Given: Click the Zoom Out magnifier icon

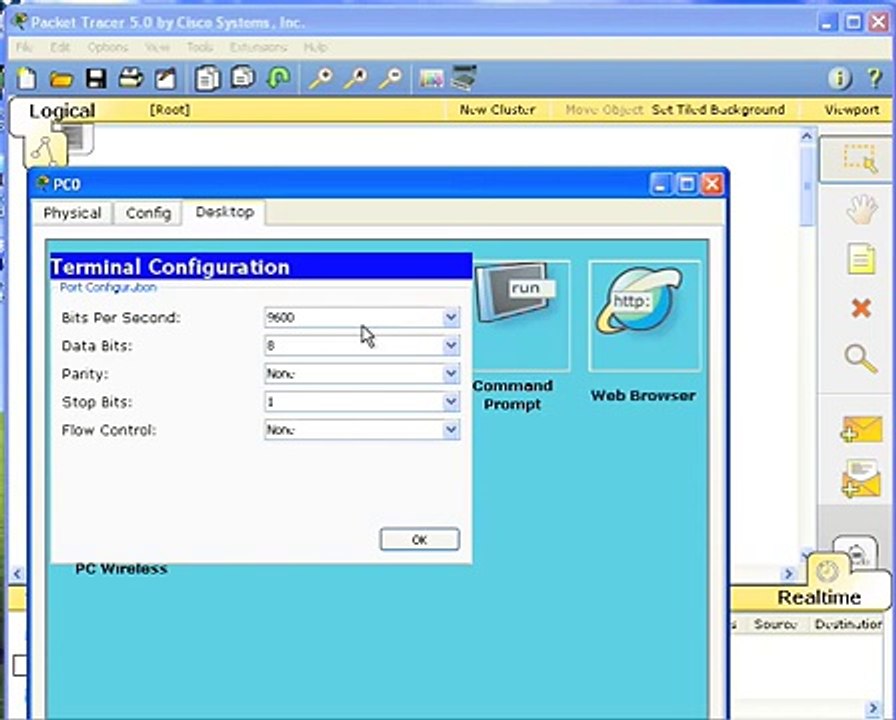Looking at the screenshot, I should (391, 78).
